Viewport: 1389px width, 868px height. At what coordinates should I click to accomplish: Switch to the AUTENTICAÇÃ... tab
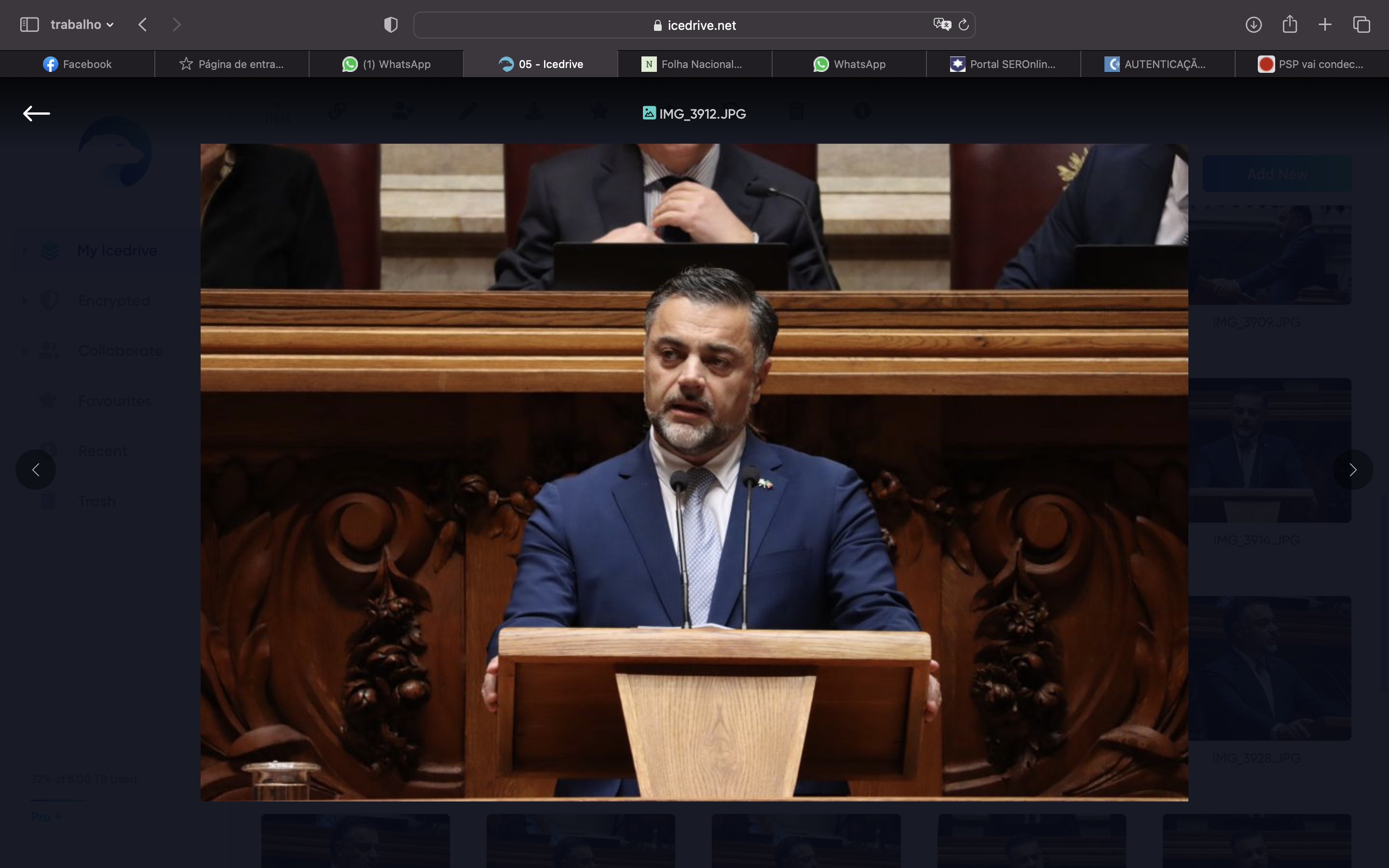click(x=1158, y=64)
